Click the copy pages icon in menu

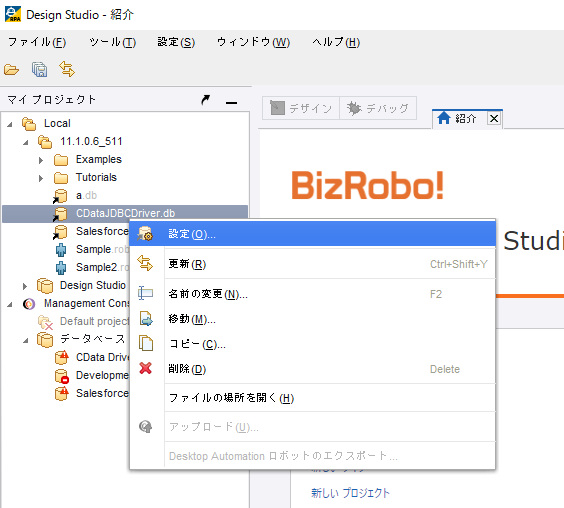[x=146, y=343]
